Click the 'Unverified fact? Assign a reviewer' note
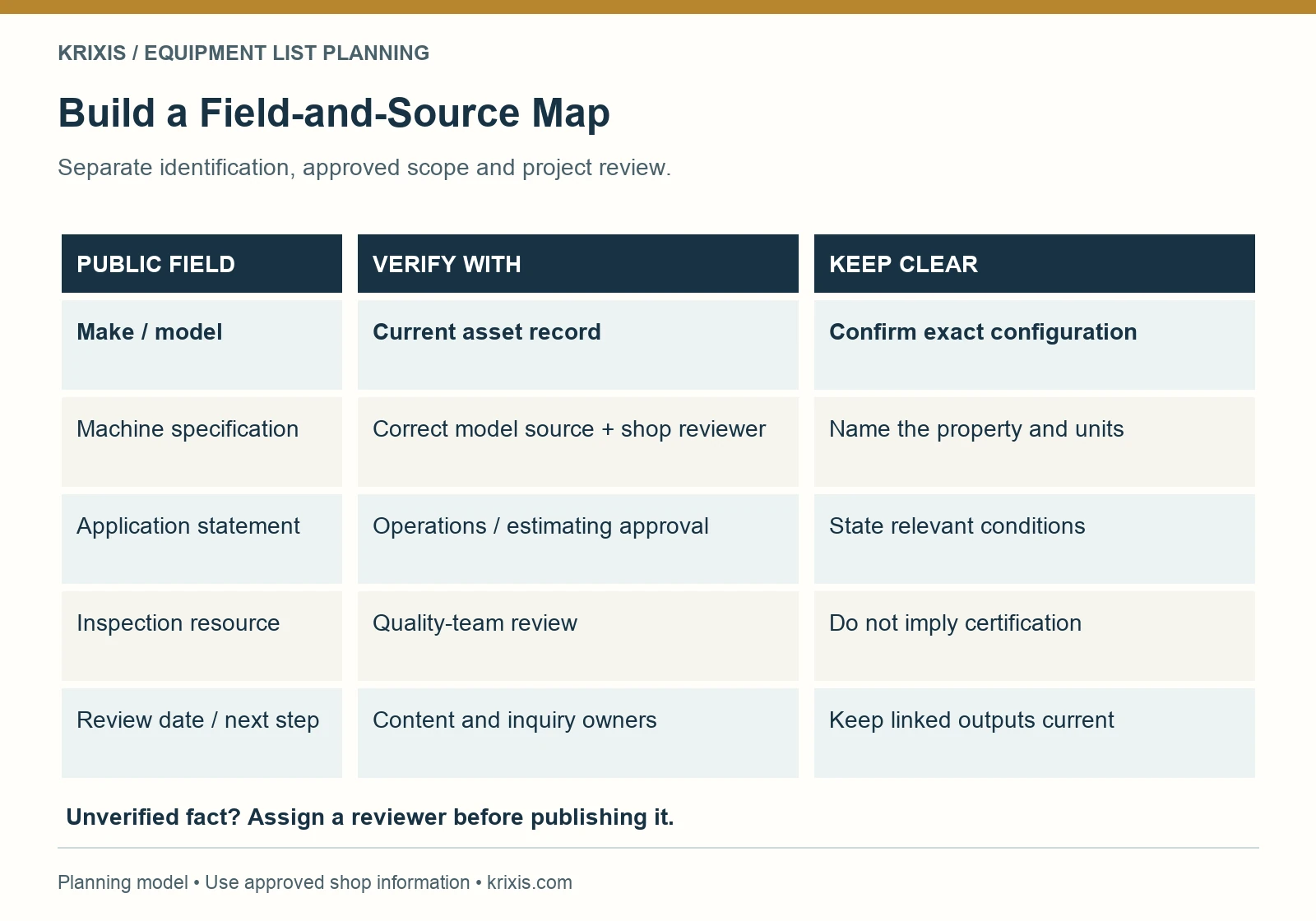 [370, 817]
